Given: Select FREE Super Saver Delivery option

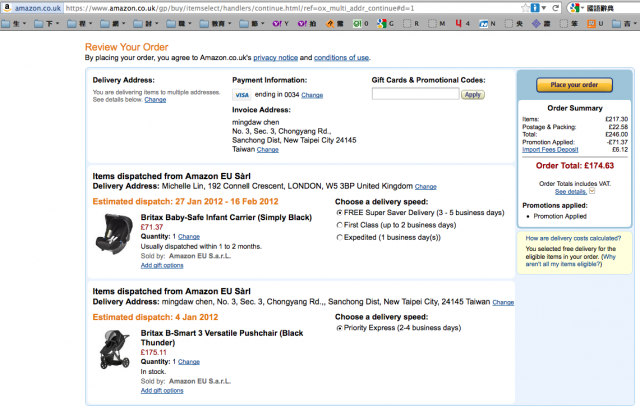Looking at the screenshot, I should coord(339,212).
